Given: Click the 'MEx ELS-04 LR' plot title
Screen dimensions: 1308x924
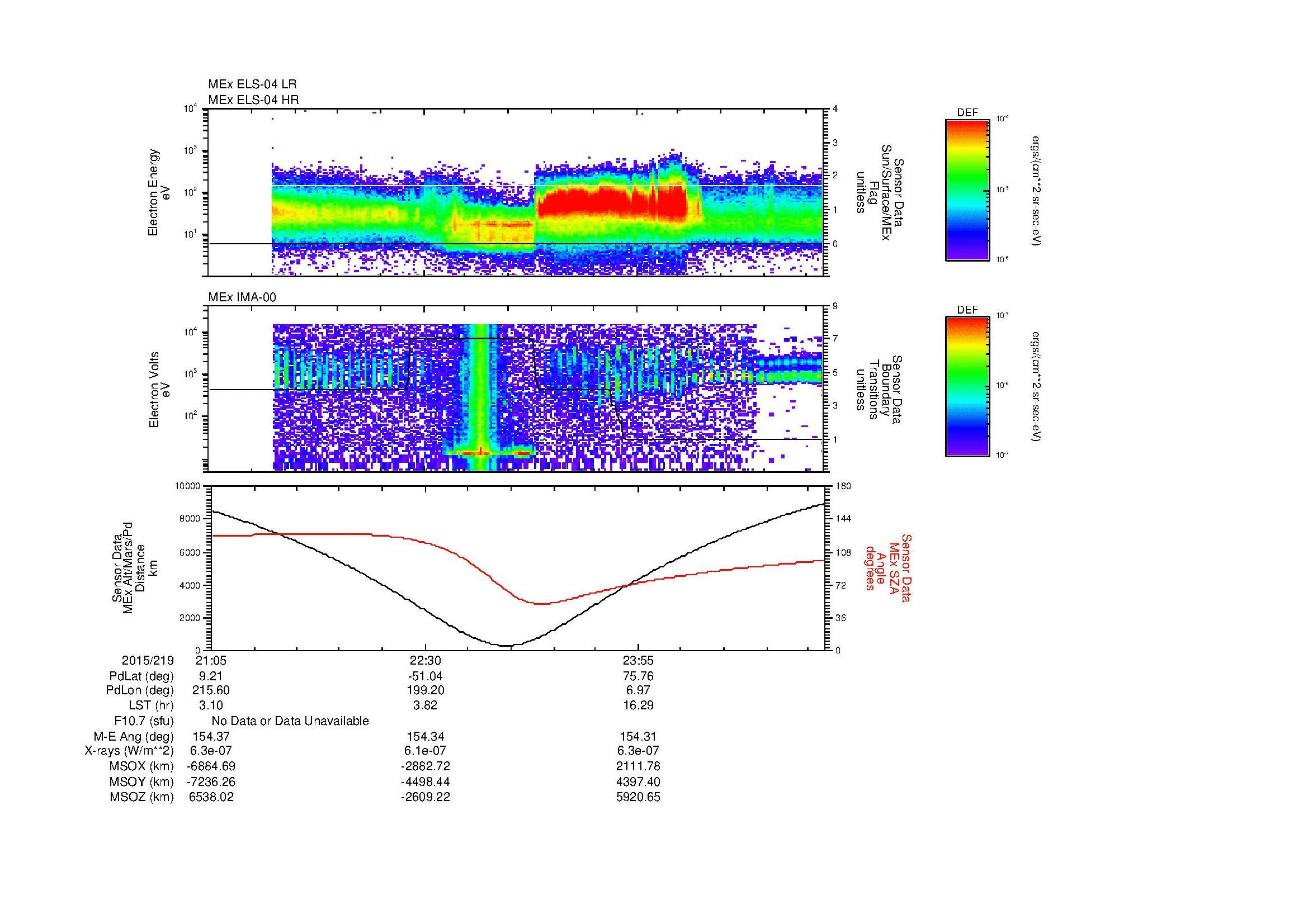Looking at the screenshot, I should click(x=252, y=84).
